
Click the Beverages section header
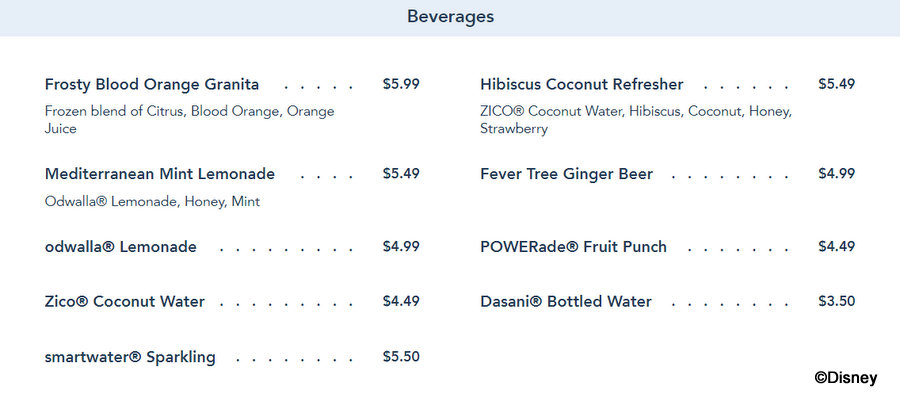click(x=450, y=17)
